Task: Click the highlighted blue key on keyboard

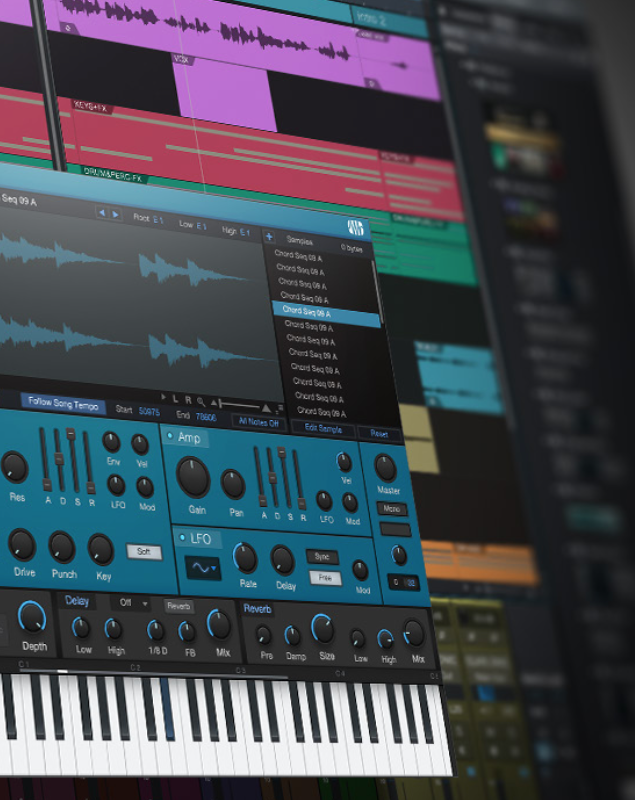Action: pos(167,709)
